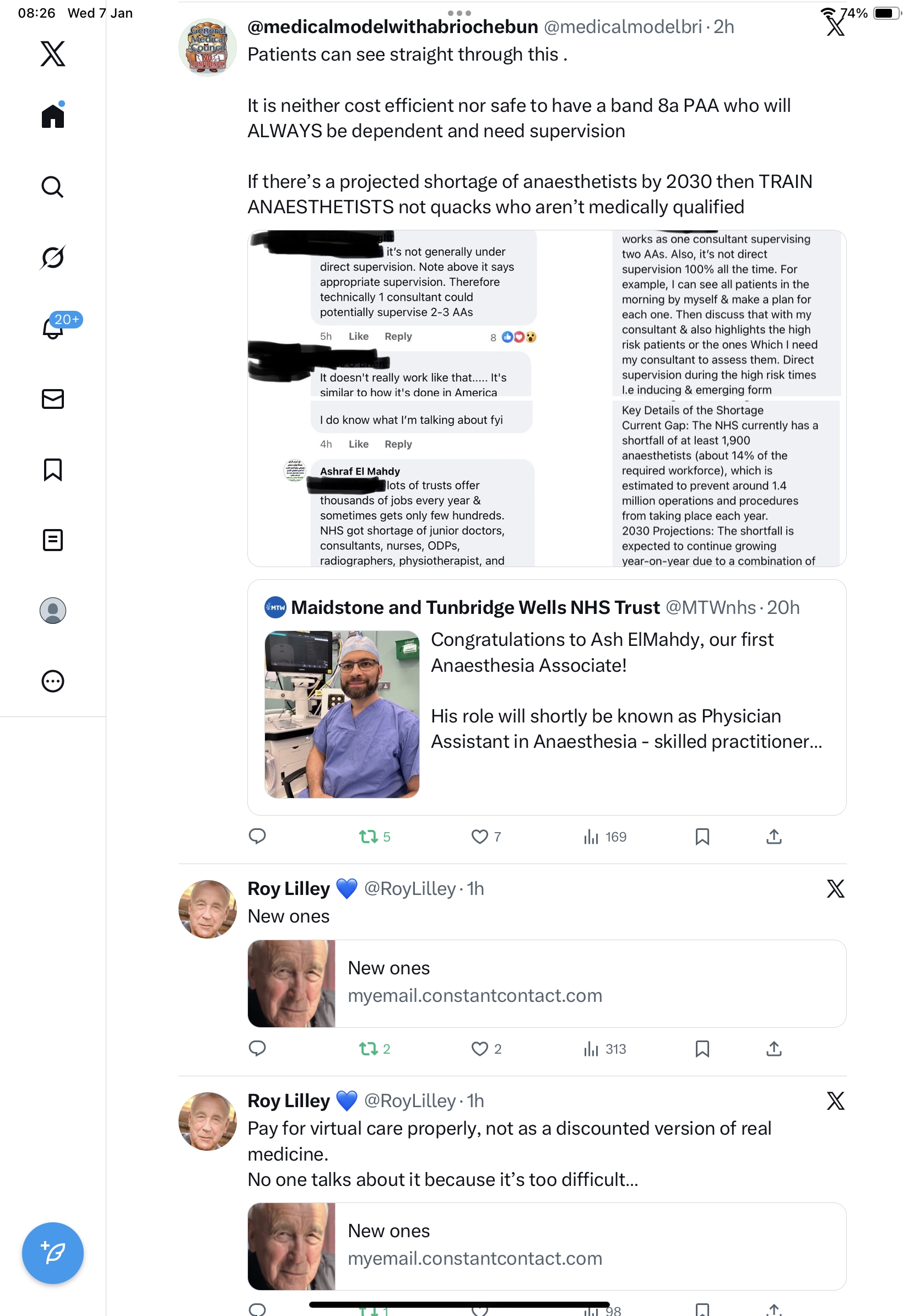Open Grok from the sidebar
Viewport: 919px width, 1316px height.
pos(52,257)
